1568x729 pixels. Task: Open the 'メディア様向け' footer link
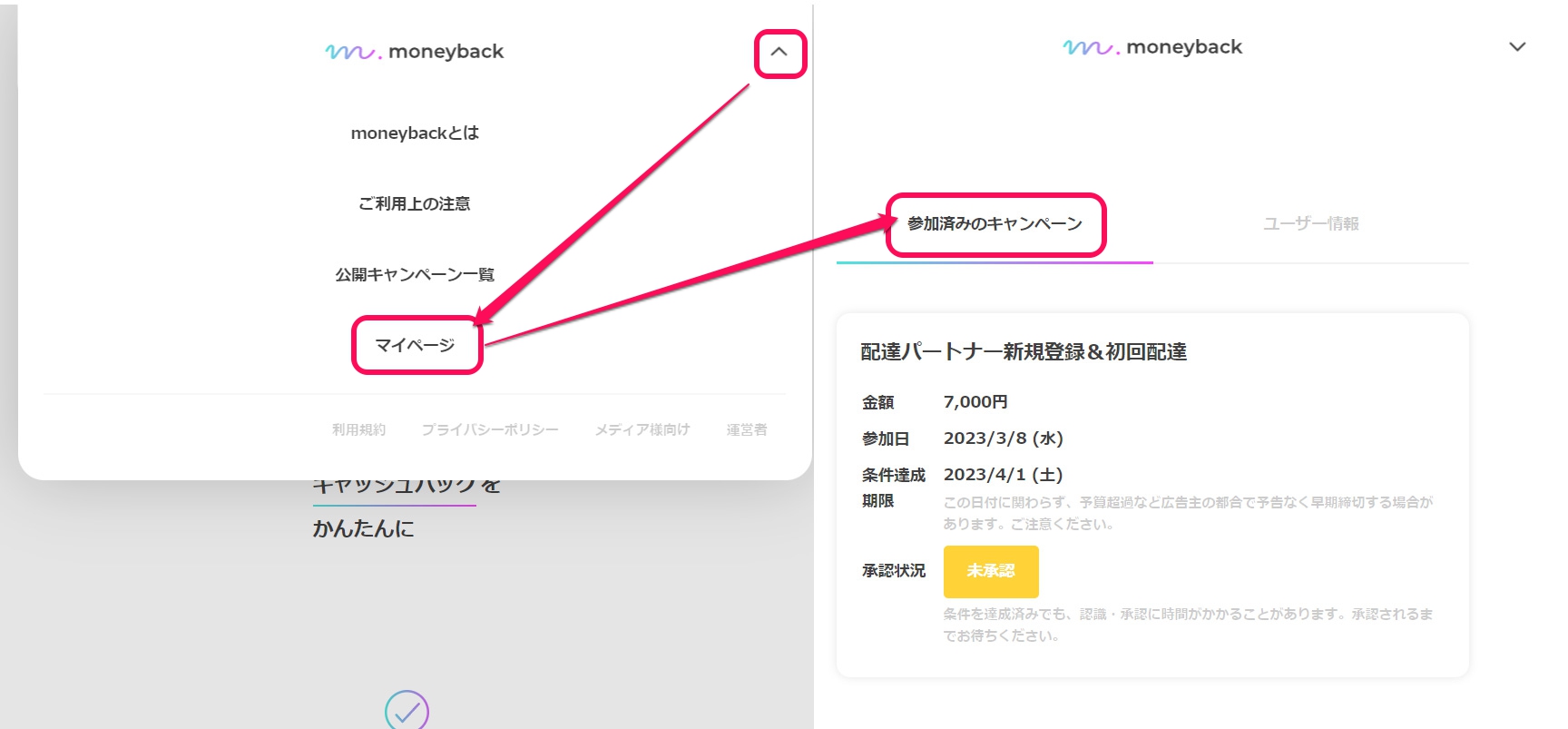coord(642,429)
